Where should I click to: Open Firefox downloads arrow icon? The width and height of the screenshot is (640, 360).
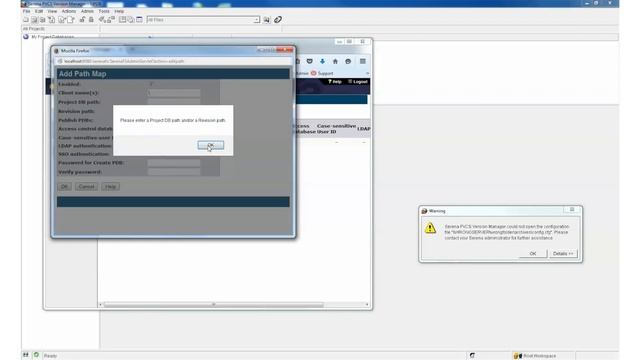[x=322, y=61]
